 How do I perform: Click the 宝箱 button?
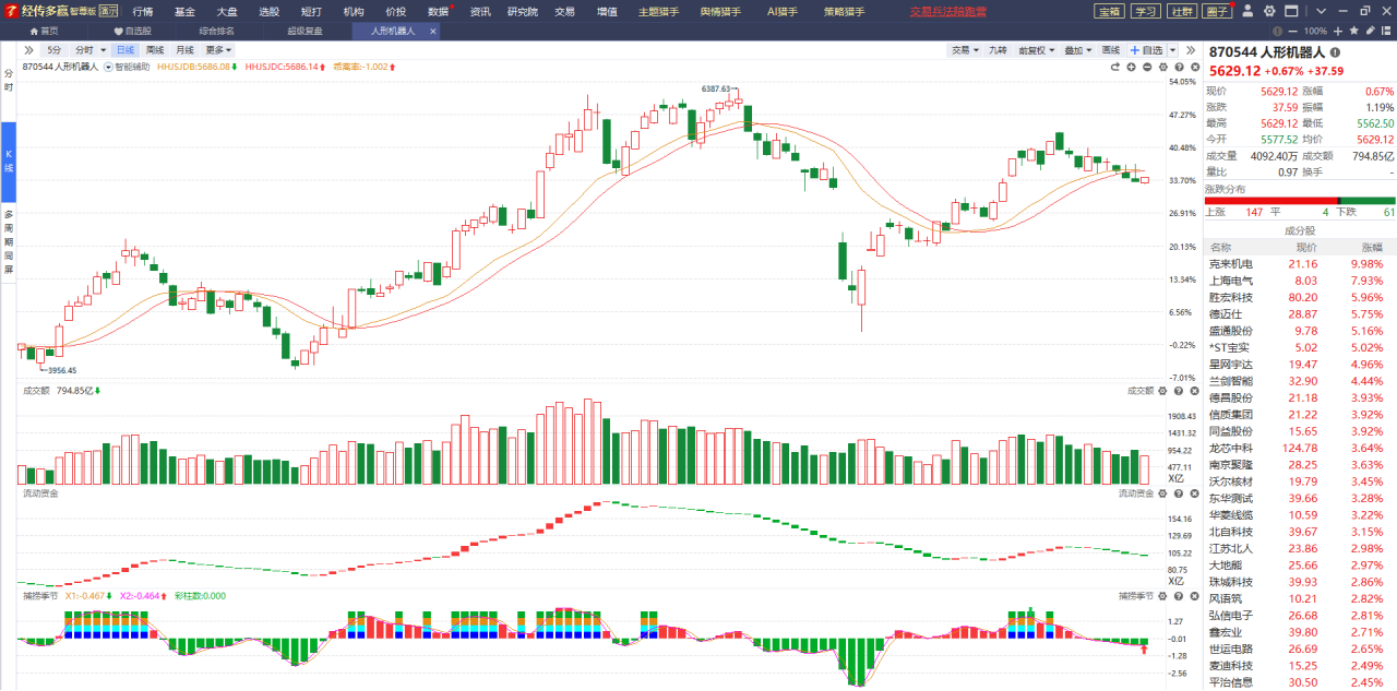click(1109, 11)
